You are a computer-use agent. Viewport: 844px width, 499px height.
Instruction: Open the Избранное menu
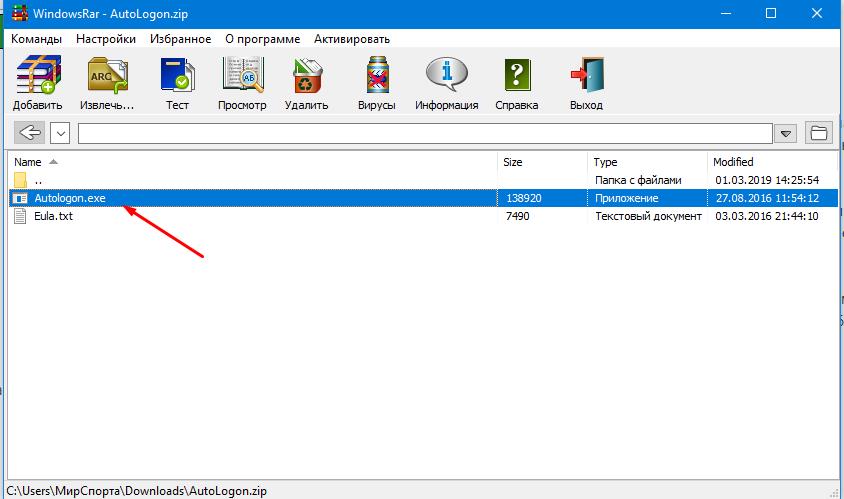point(180,39)
